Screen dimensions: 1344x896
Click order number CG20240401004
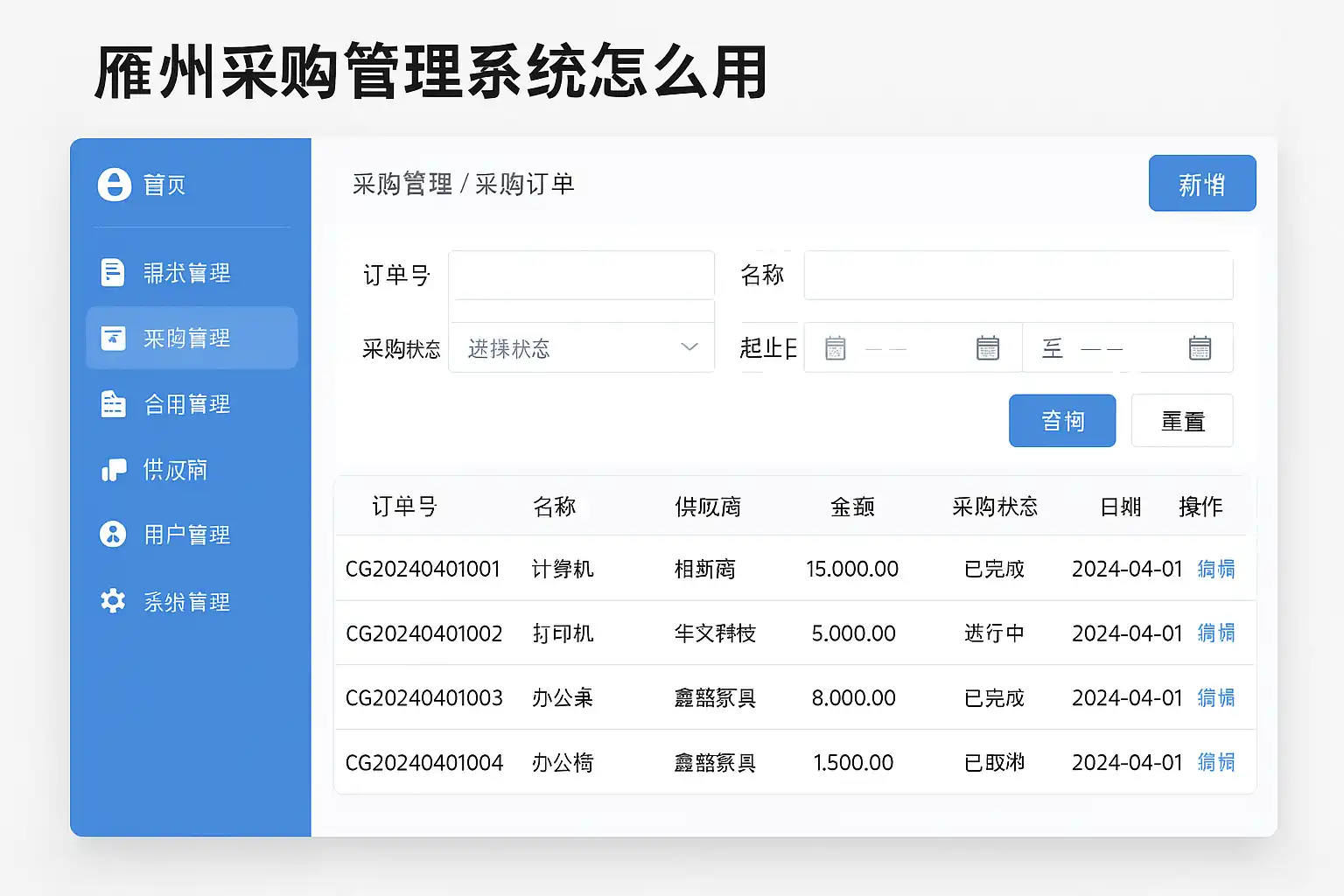424,762
